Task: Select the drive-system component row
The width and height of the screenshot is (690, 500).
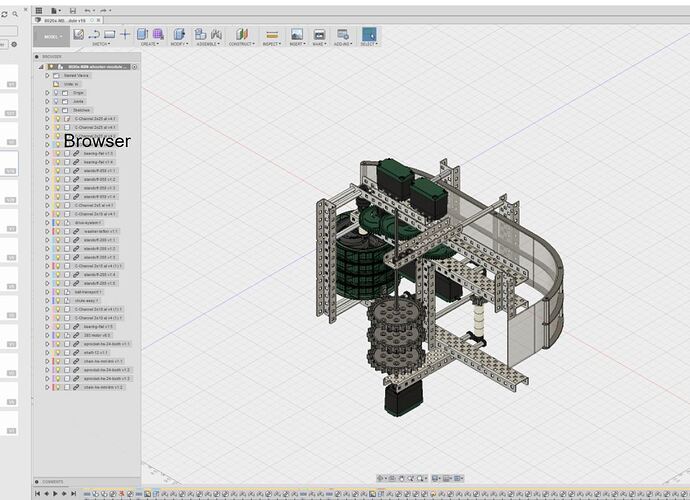Action: click(88, 223)
